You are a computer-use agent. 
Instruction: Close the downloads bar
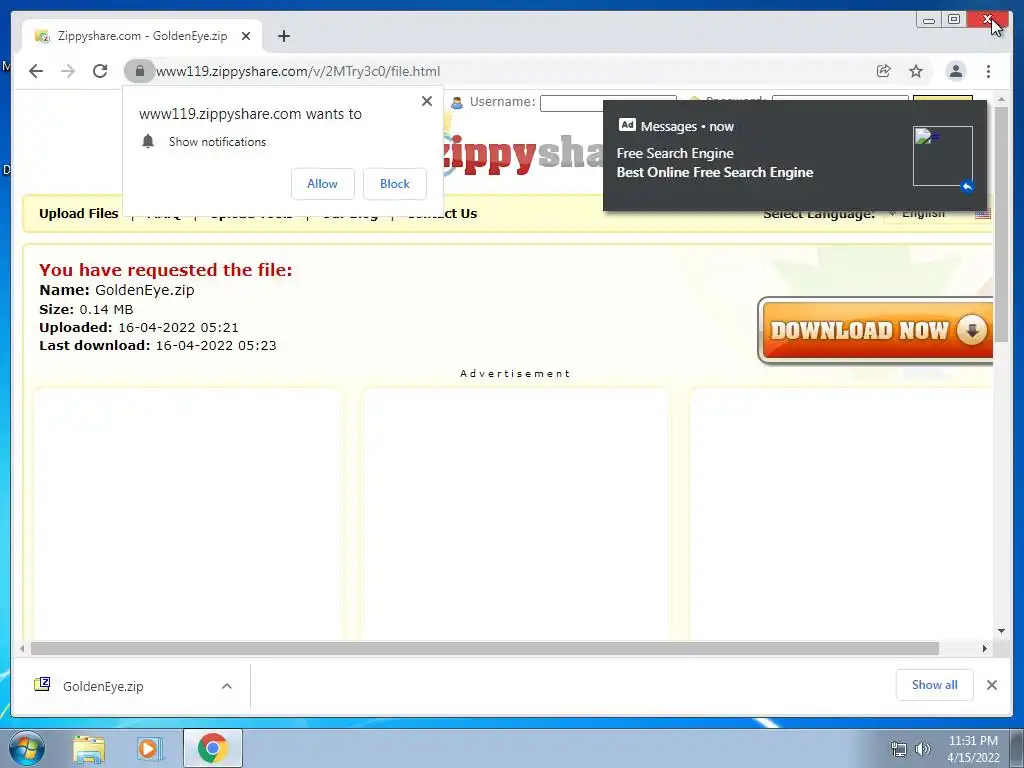991,685
